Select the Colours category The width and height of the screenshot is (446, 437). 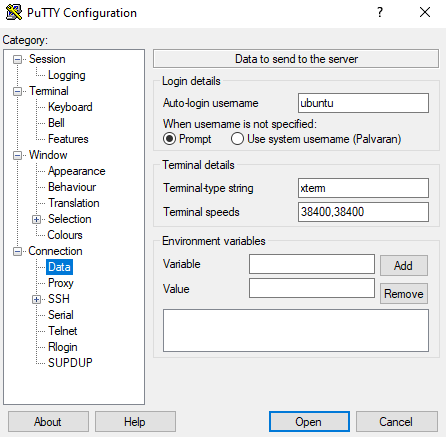pos(65,235)
